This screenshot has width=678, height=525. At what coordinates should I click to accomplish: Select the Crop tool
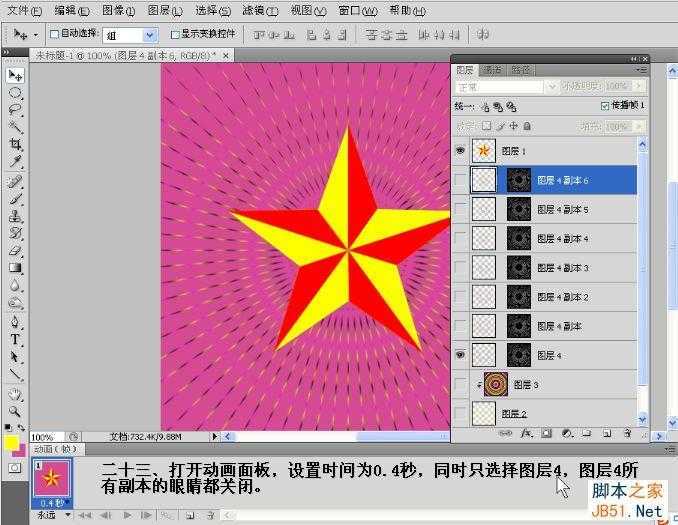pyautogui.click(x=15, y=144)
